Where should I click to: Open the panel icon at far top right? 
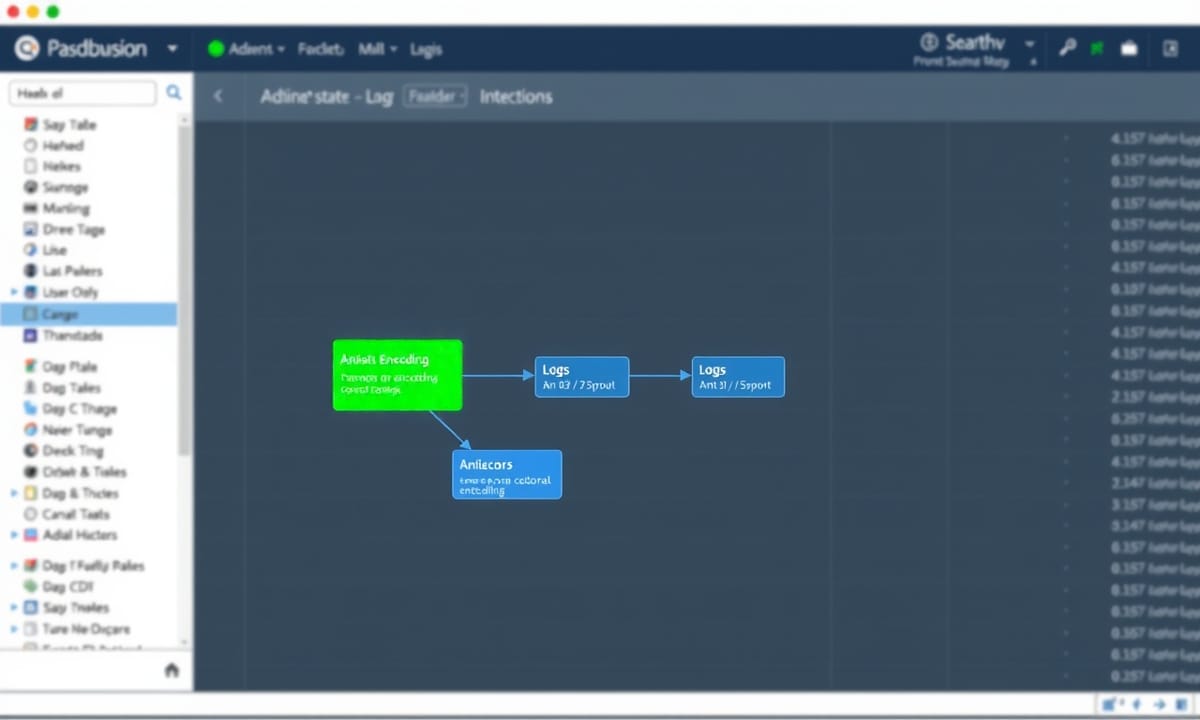point(1171,48)
